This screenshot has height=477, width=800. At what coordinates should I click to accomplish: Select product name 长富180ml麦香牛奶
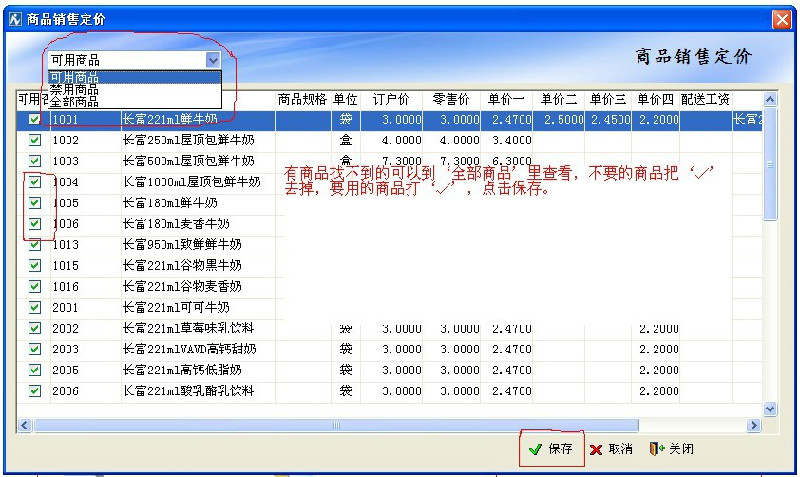tap(176, 223)
